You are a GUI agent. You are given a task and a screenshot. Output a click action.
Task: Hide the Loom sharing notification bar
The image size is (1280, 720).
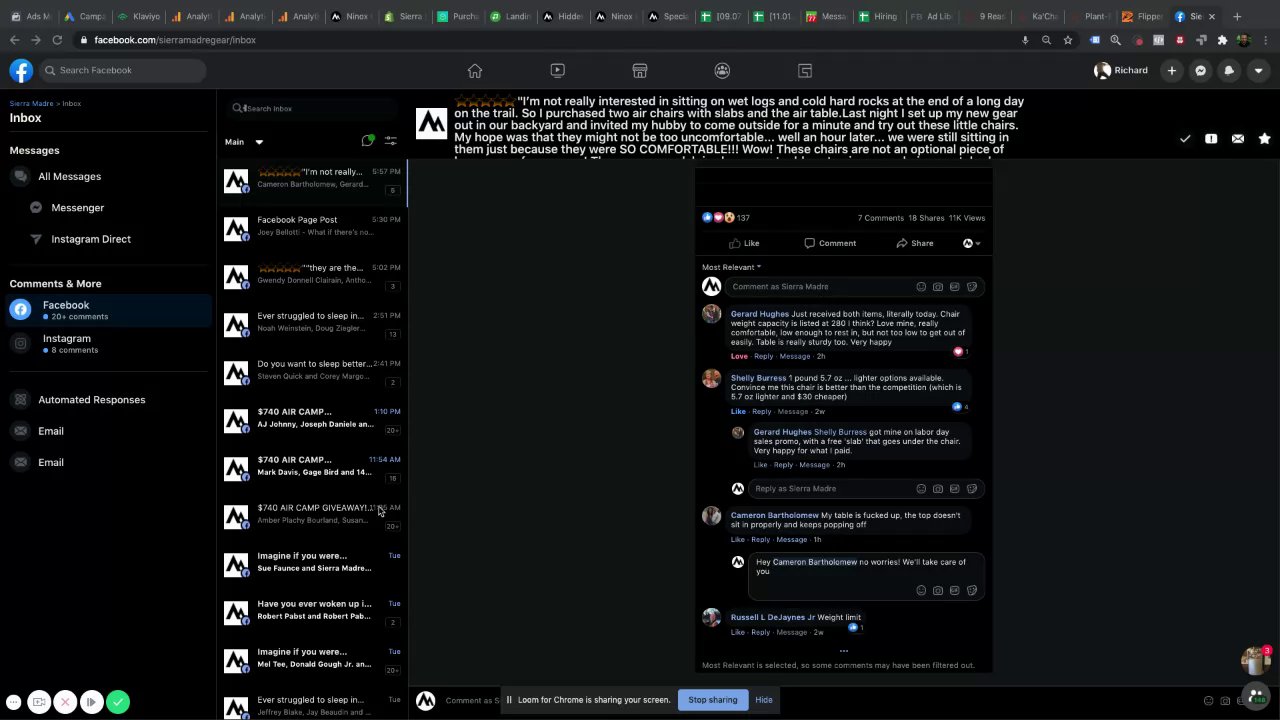[764, 700]
